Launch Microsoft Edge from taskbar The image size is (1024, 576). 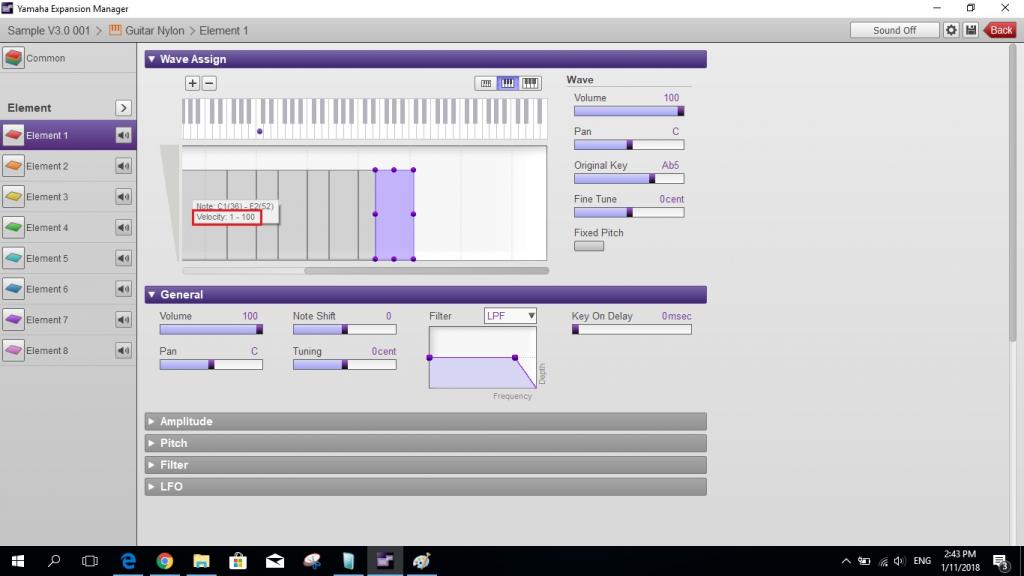tap(128, 561)
